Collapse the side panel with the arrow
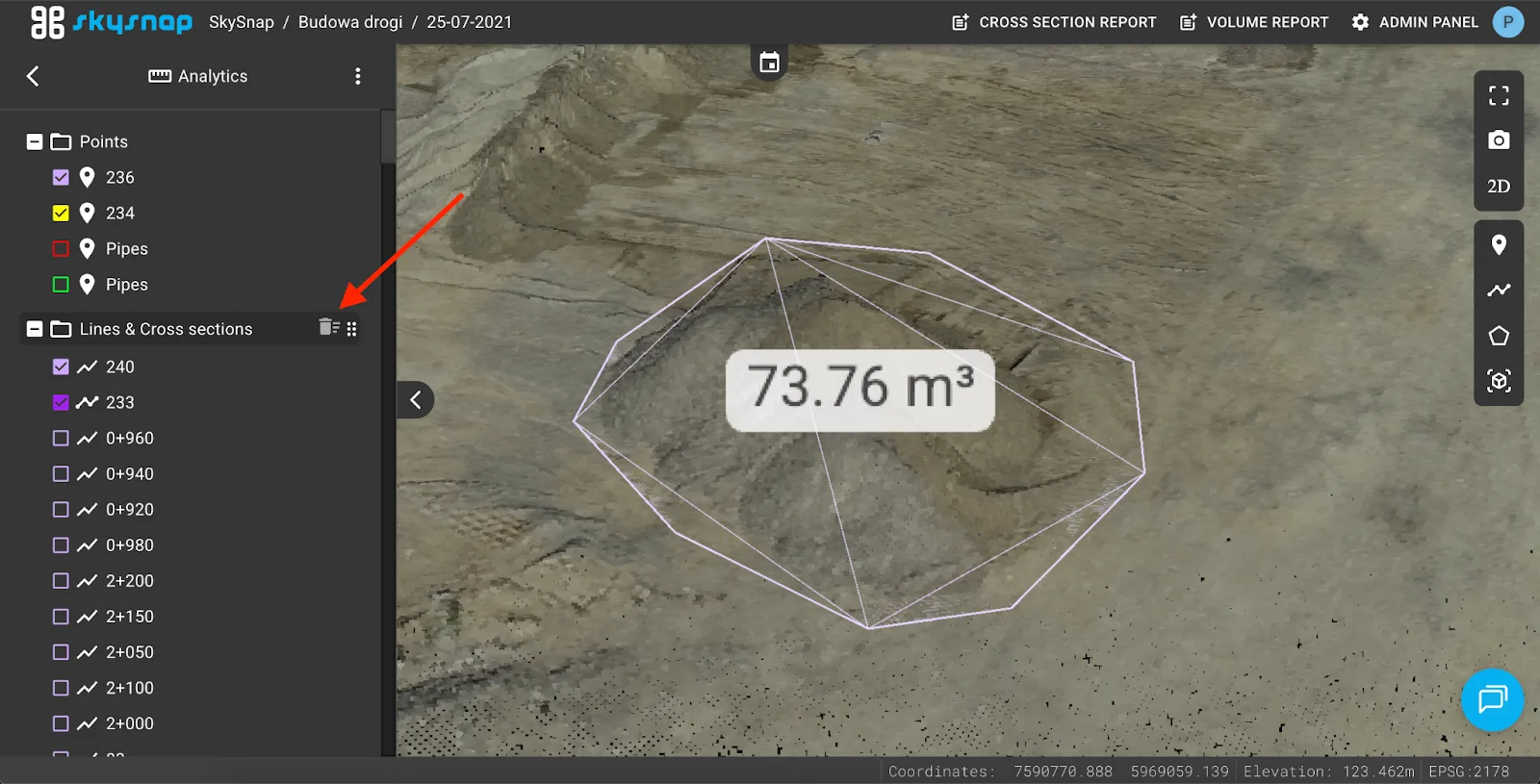1540x784 pixels. click(416, 400)
